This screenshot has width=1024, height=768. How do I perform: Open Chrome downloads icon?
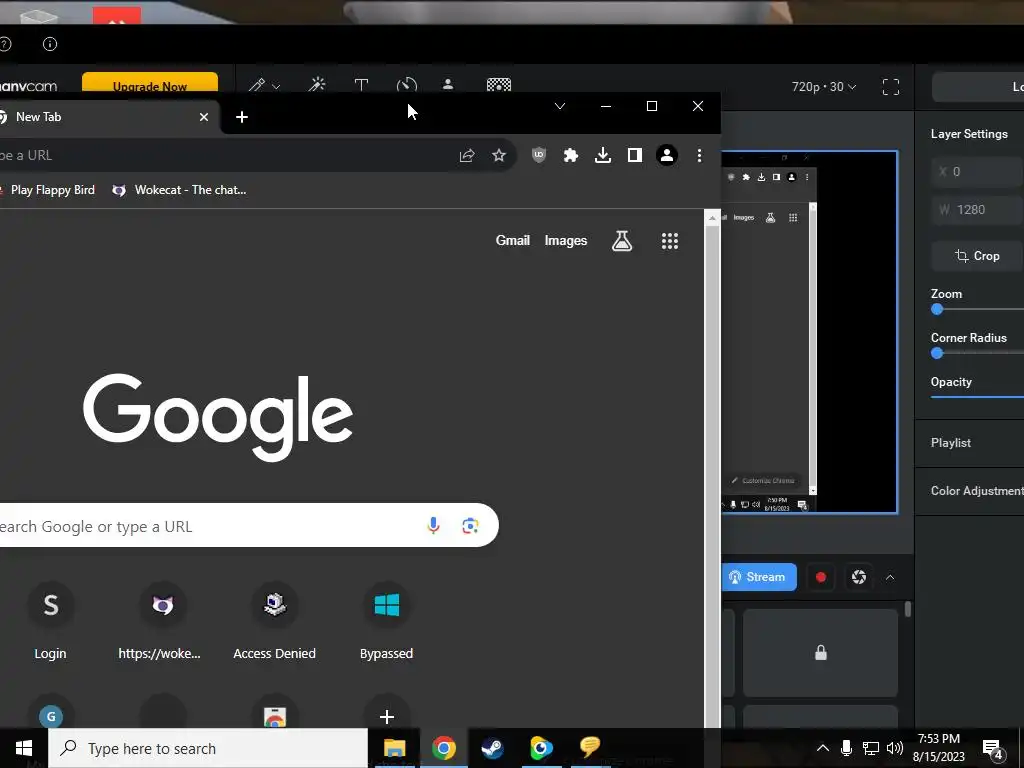tap(603, 155)
